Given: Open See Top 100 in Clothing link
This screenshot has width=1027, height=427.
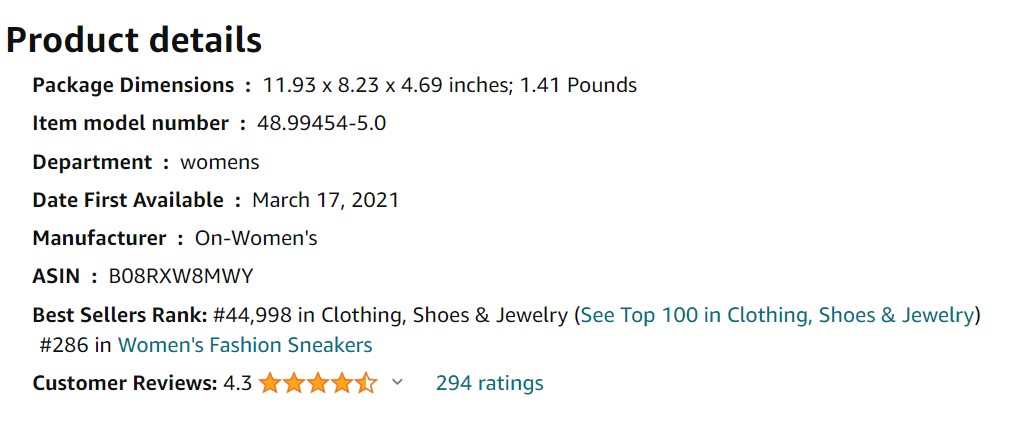Looking at the screenshot, I should 777,315.
